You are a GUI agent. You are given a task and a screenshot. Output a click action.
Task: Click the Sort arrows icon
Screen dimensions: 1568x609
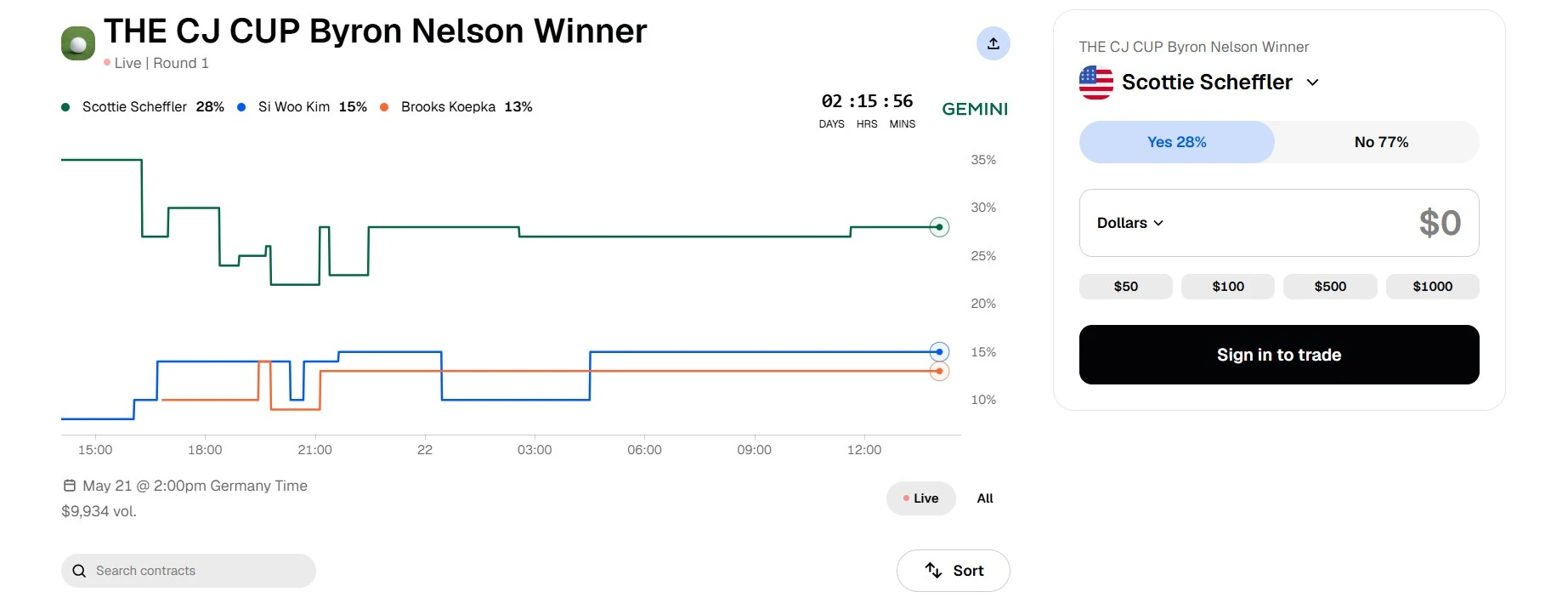(x=933, y=571)
